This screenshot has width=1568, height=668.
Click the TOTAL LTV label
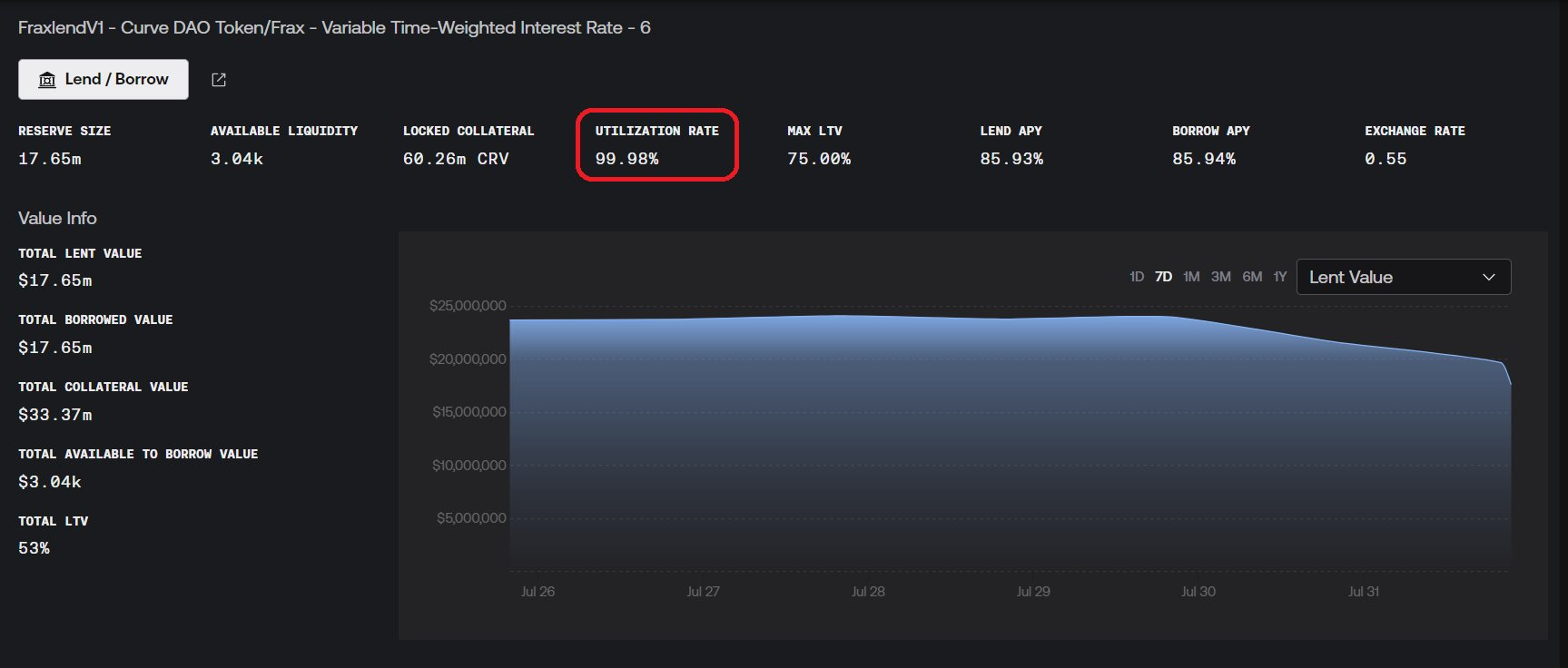pyautogui.click(x=54, y=521)
